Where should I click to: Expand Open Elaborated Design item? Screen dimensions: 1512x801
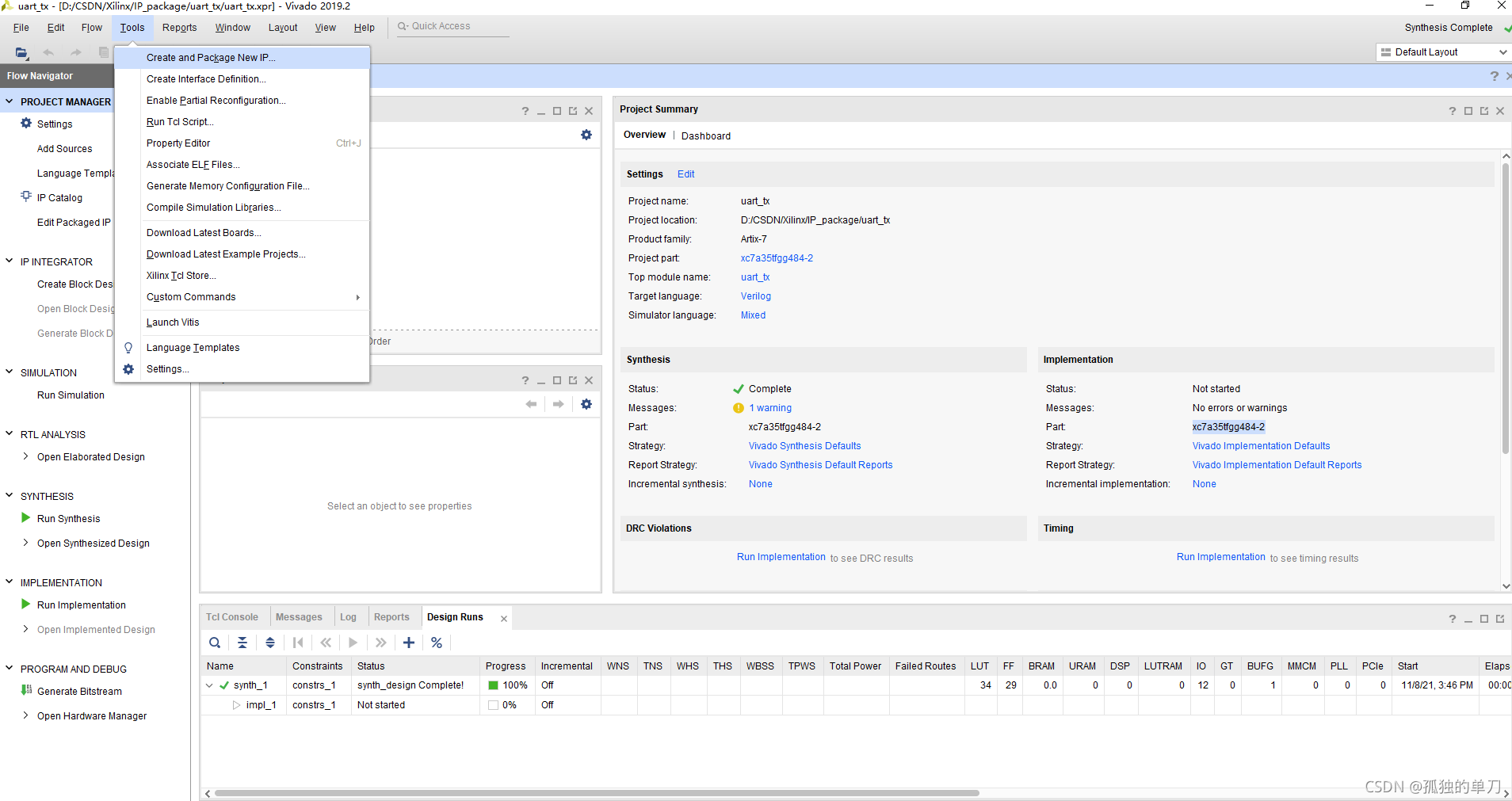point(26,456)
